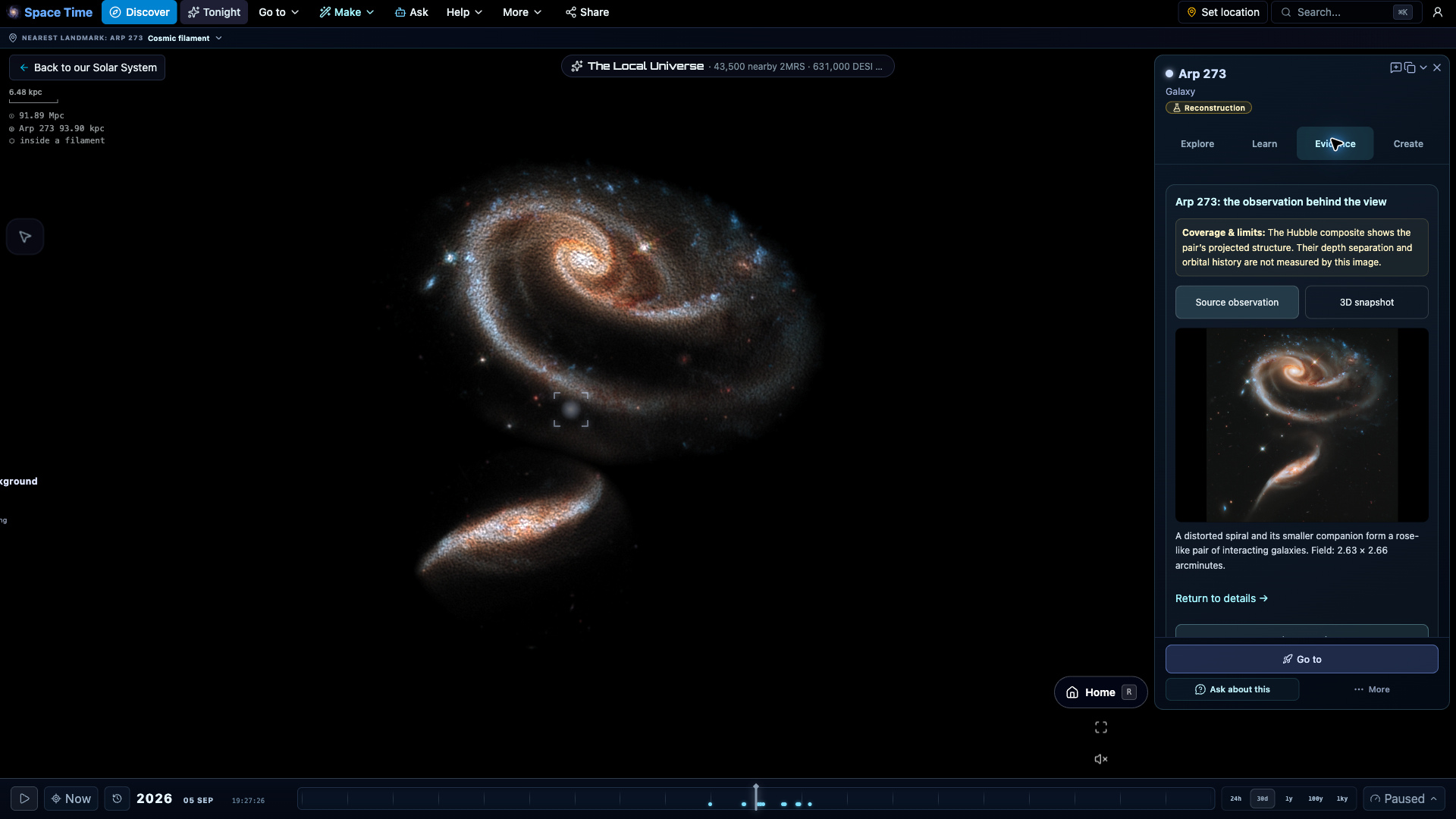Add a note to Arp 273

click(x=1395, y=67)
